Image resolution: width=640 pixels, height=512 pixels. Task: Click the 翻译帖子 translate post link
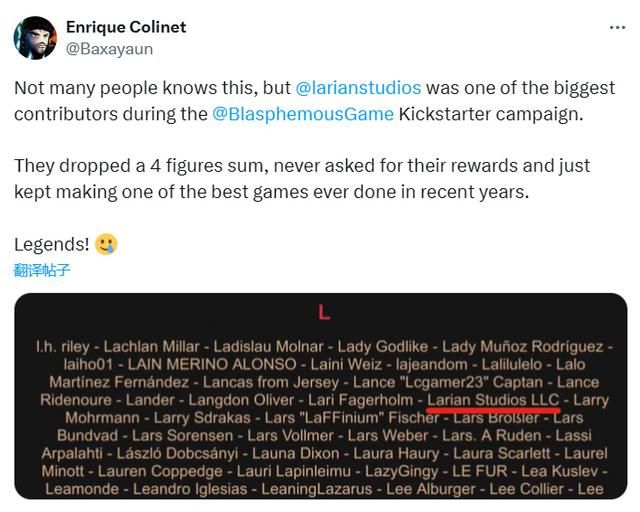pos(42,270)
